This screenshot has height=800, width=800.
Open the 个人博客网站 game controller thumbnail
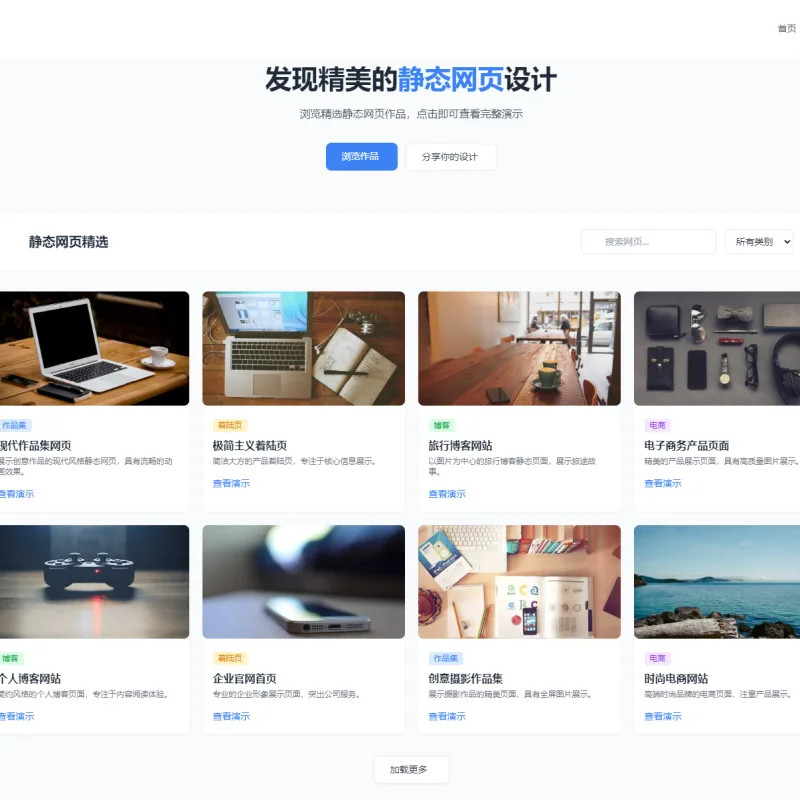pyautogui.click(x=94, y=582)
